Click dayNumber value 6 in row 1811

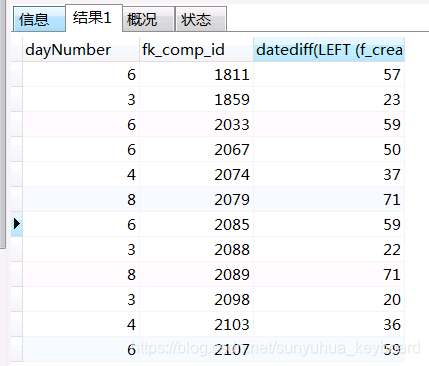coord(81,74)
